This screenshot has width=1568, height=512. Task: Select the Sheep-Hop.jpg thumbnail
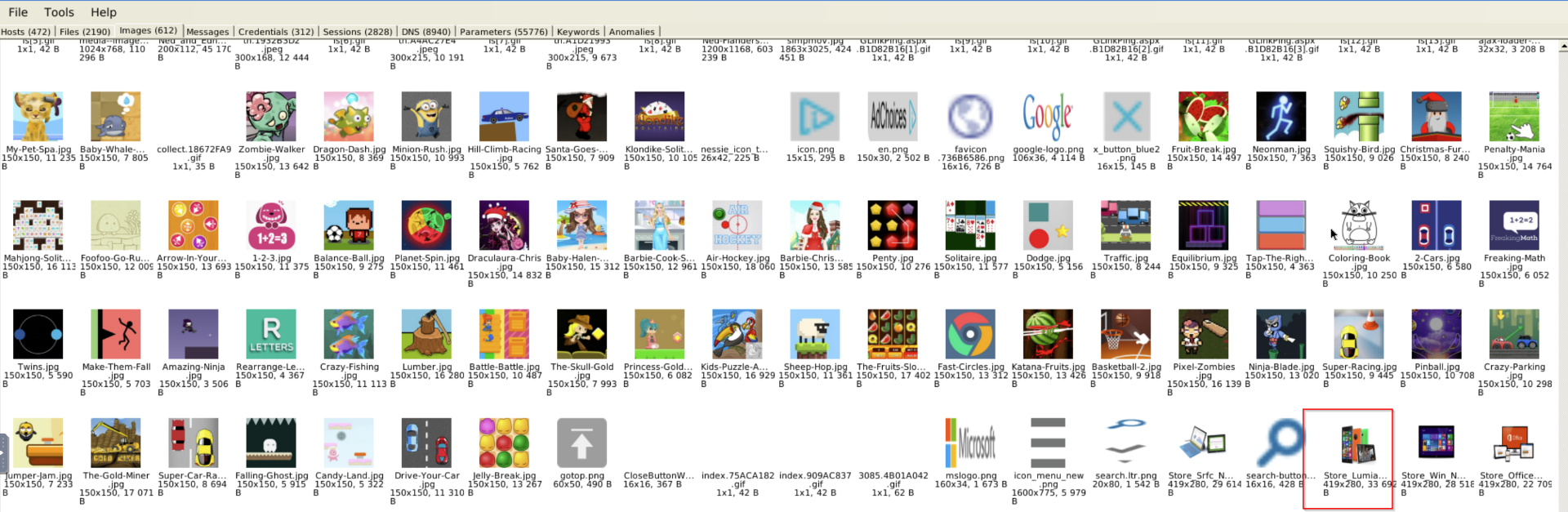coord(814,334)
